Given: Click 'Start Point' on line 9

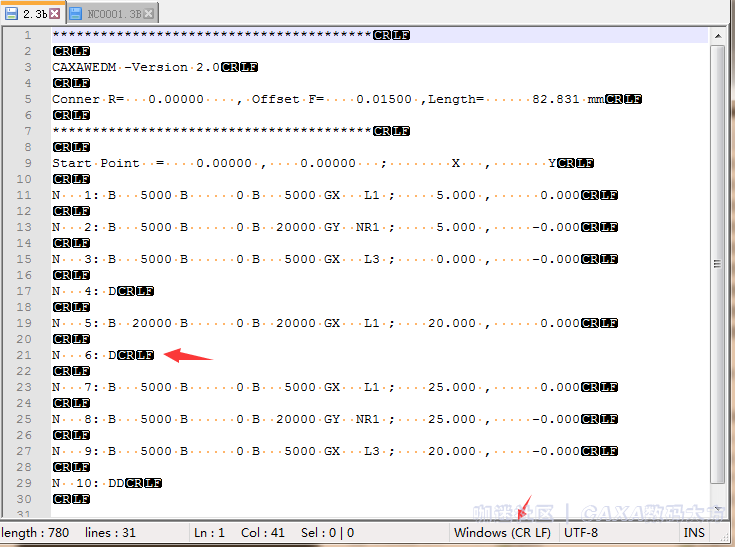Looking at the screenshot, I should [96, 163].
